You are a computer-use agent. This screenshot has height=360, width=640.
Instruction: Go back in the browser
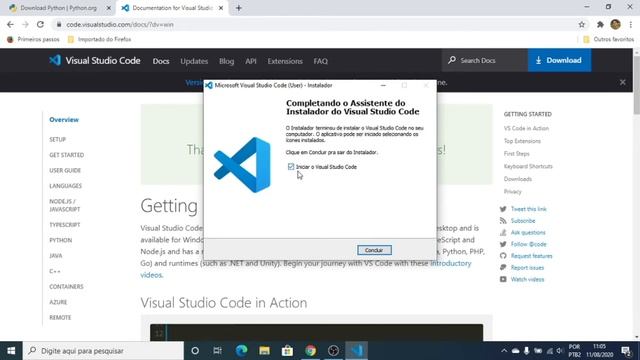(10, 24)
